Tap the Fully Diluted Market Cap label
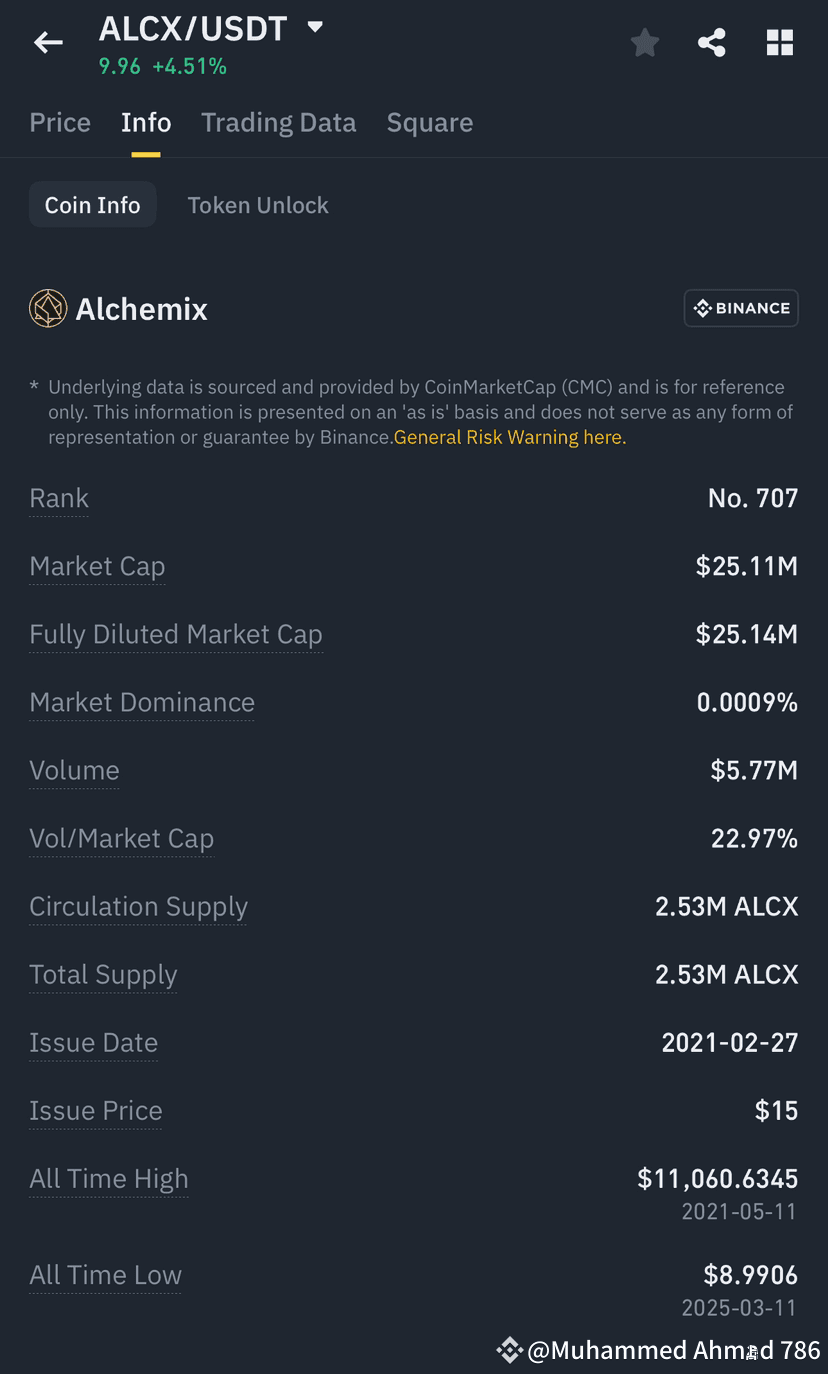Screen dimensions: 828x1374 pos(176,634)
